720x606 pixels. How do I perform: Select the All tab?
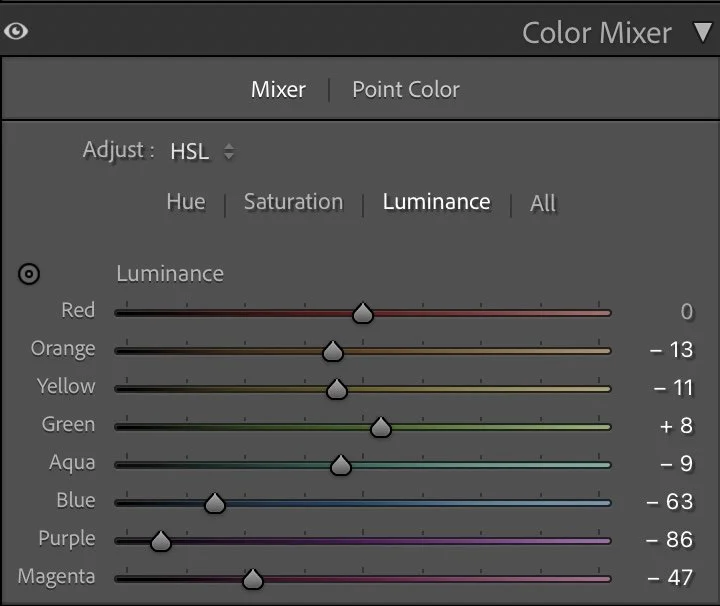tap(543, 203)
